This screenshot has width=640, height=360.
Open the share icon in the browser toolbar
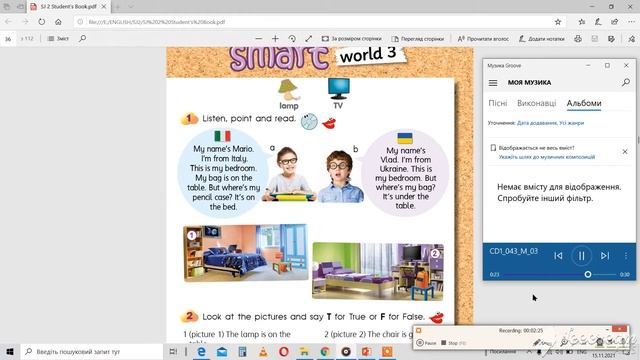pyautogui.click(x=614, y=22)
